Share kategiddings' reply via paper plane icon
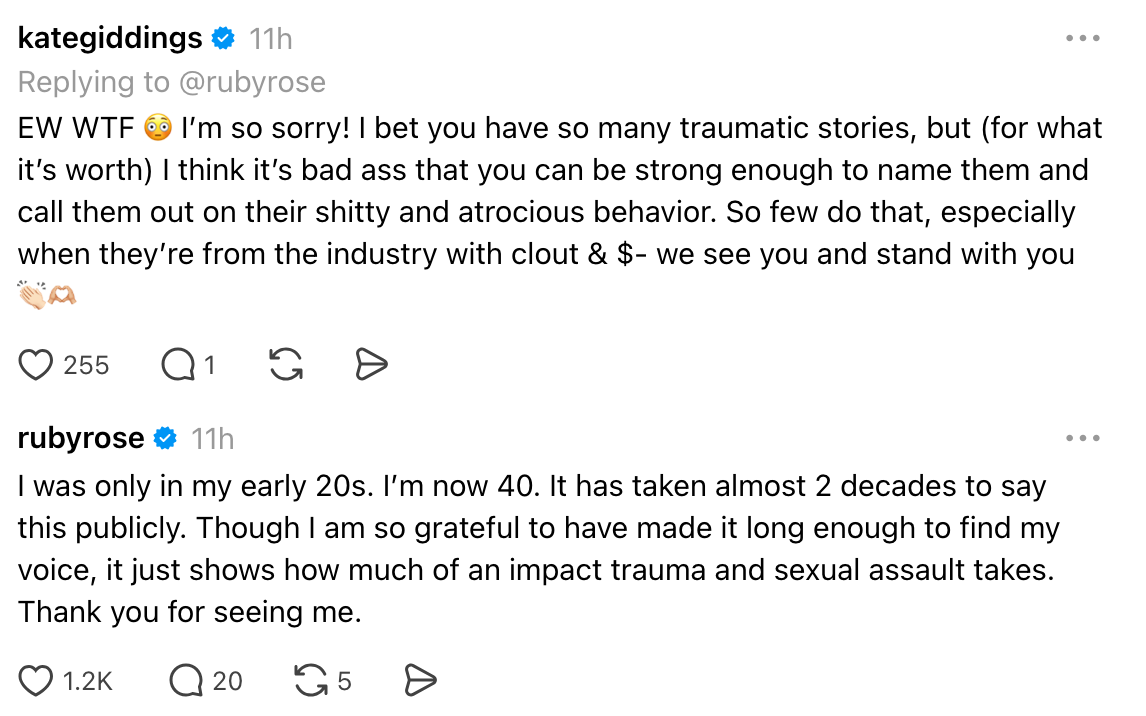Screen dimensions: 1146x716 pos(371,366)
